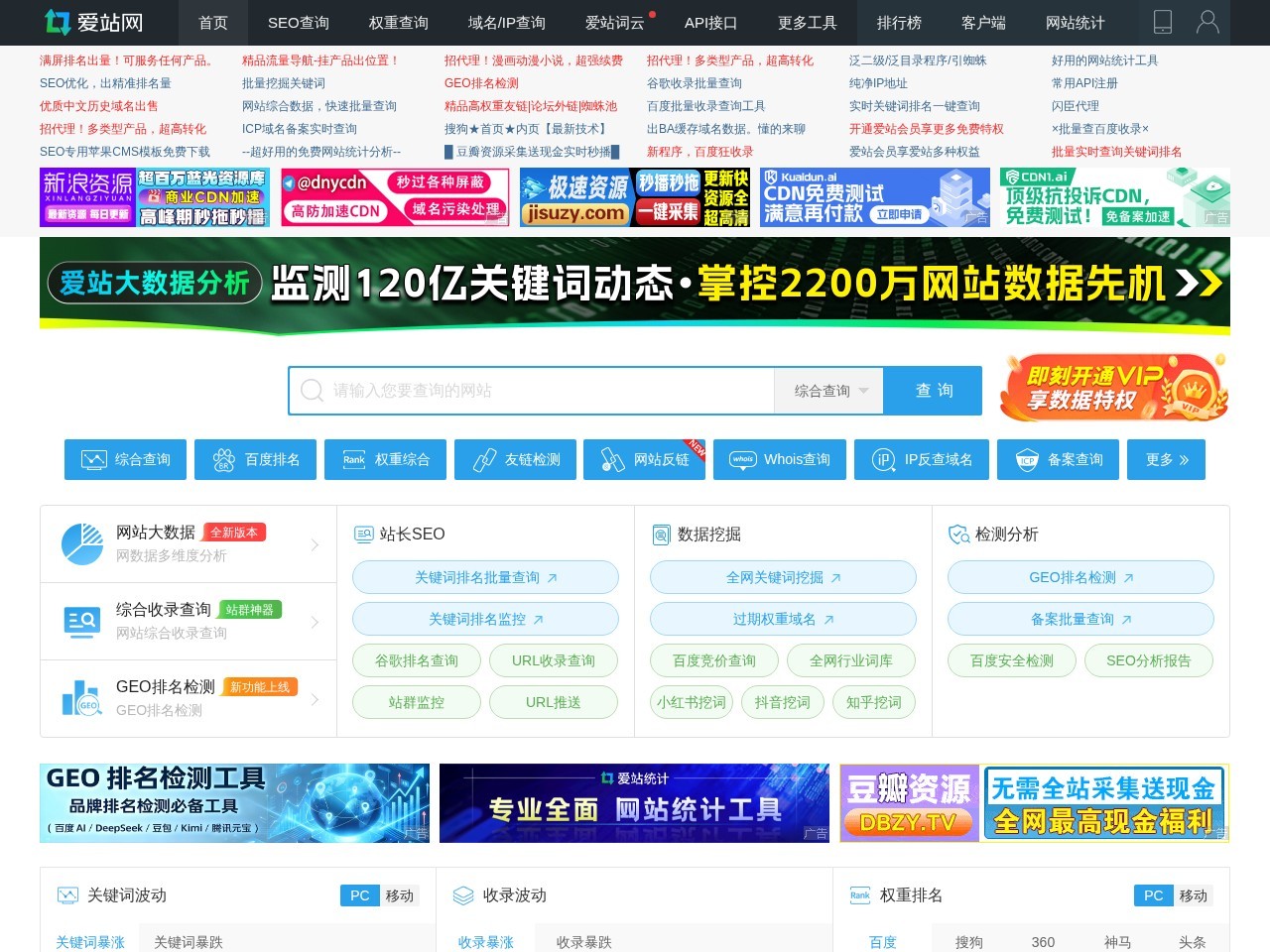1270x952 pixels.
Task: Open the 综合查询 search type dropdown
Action: click(x=828, y=390)
